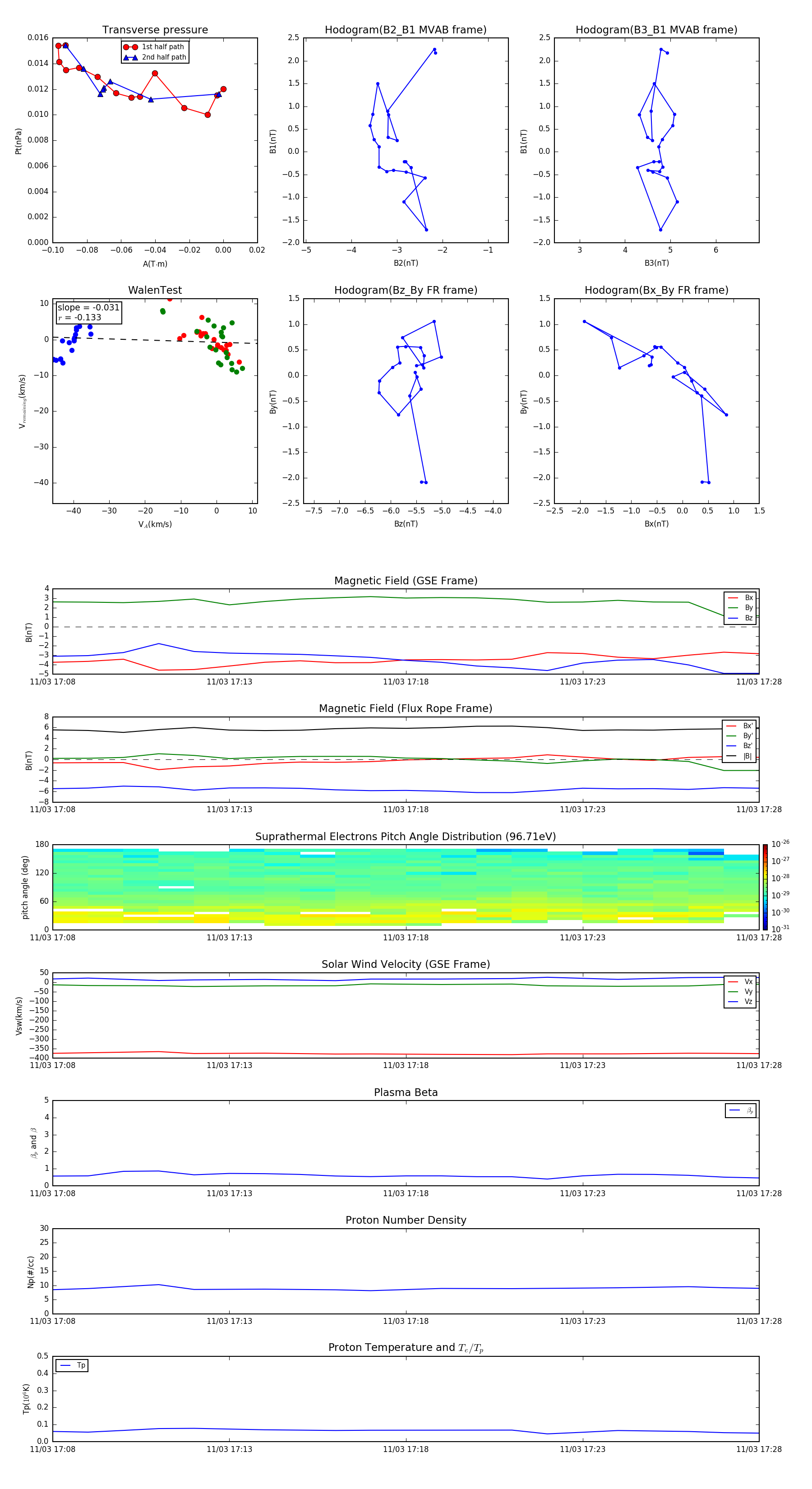Click the "Bx(nT)" x-axis label

(656, 524)
